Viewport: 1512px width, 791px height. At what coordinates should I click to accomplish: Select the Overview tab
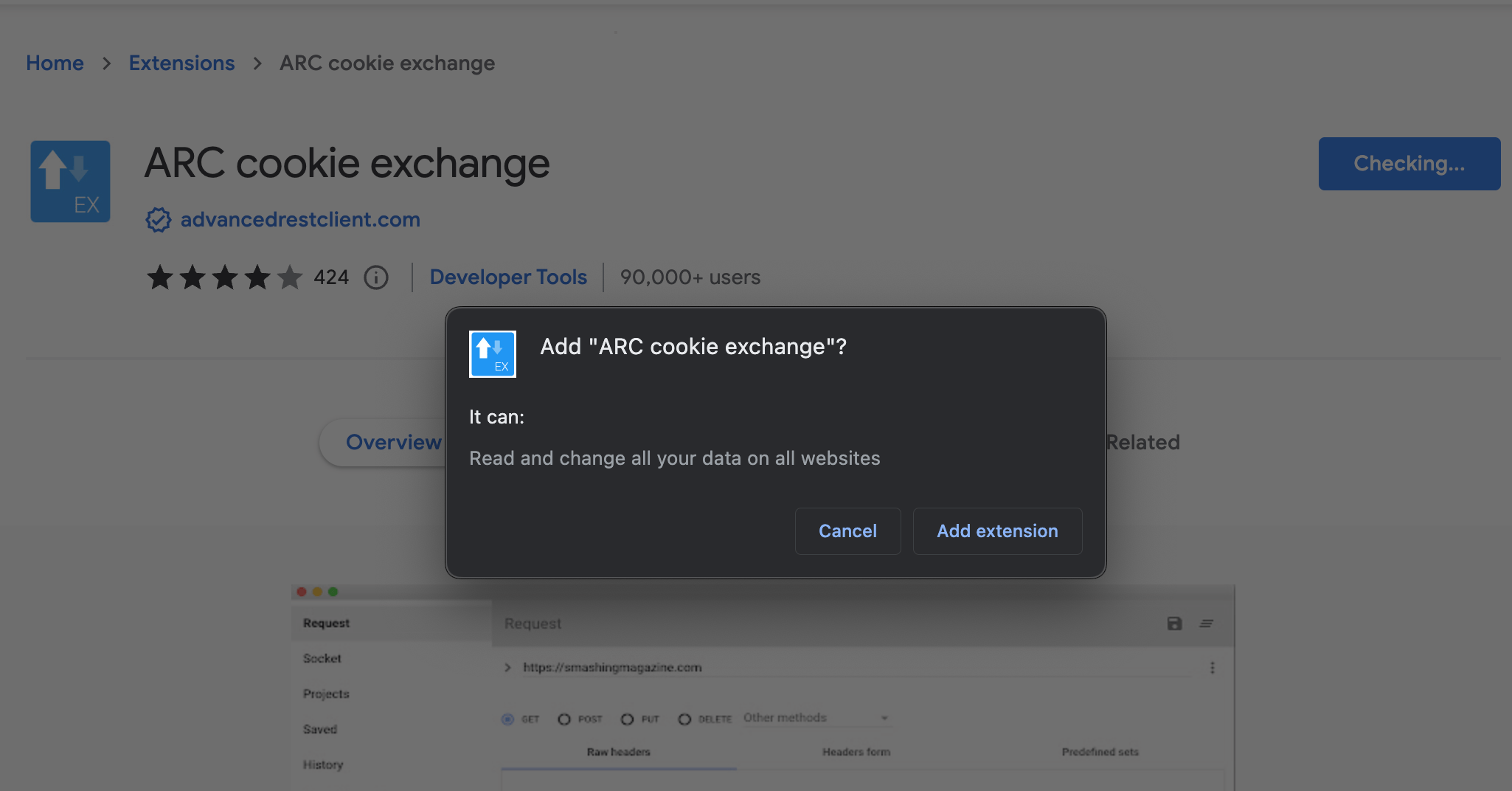(x=395, y=442)
